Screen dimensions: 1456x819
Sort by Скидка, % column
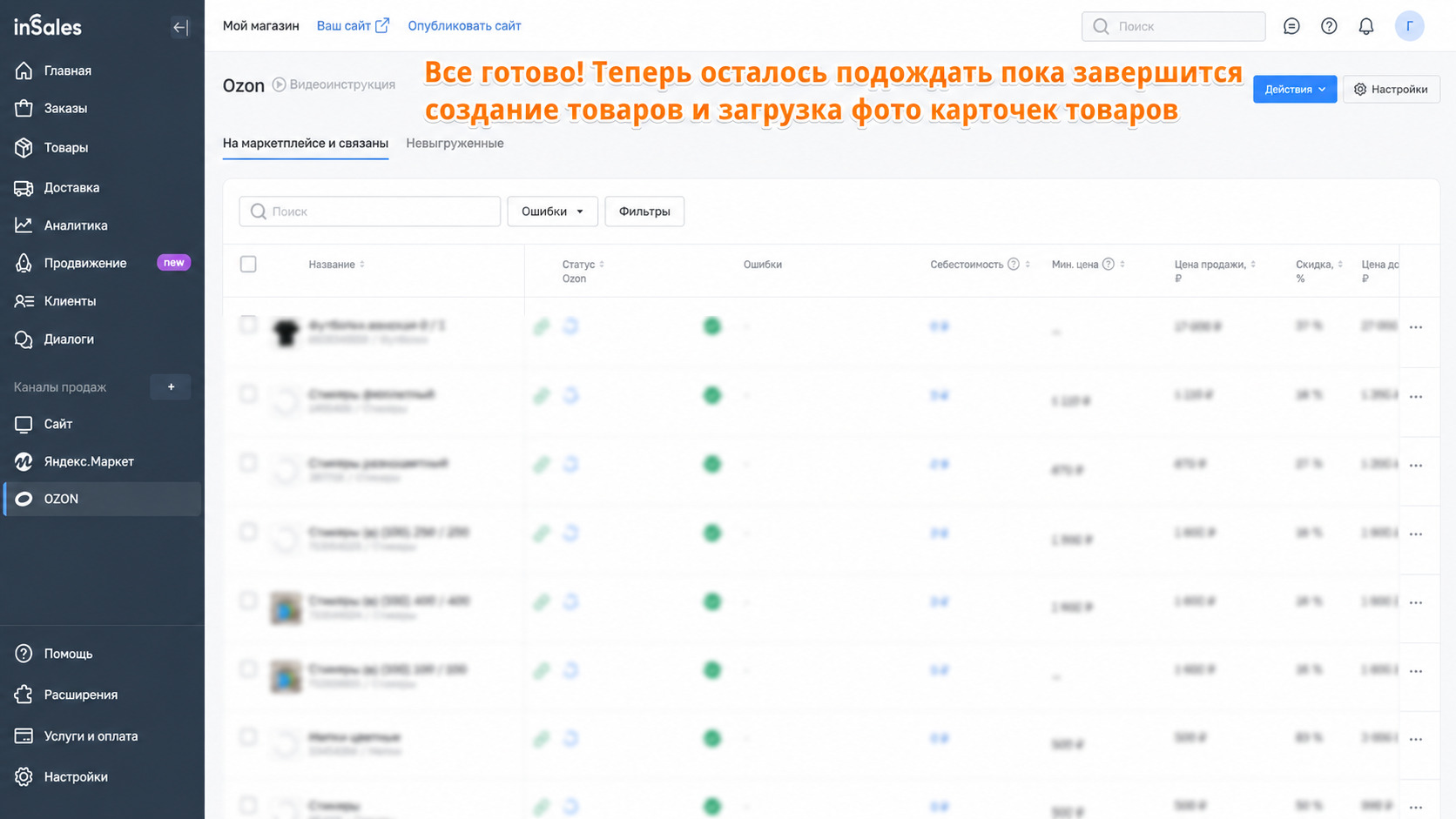[1319, 272]
